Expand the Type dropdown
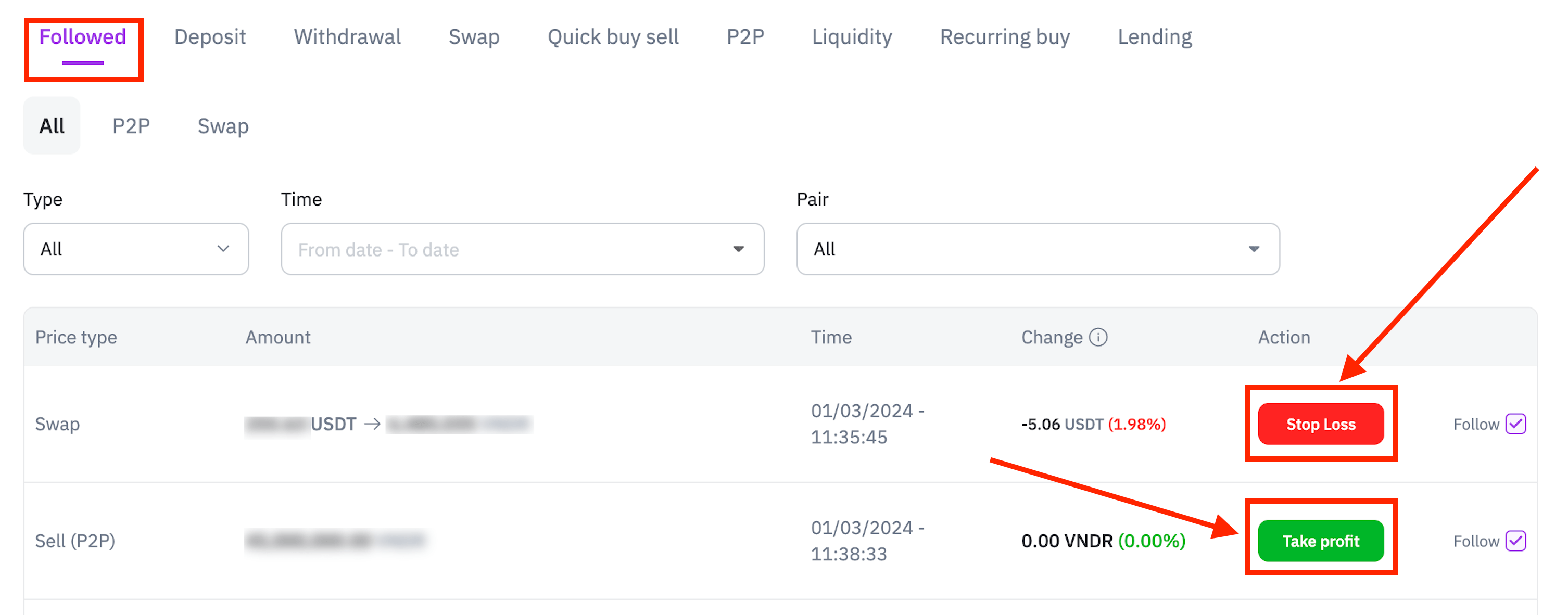The width and height of the screenshot is (1568, 615). click(x=136, y=249)
